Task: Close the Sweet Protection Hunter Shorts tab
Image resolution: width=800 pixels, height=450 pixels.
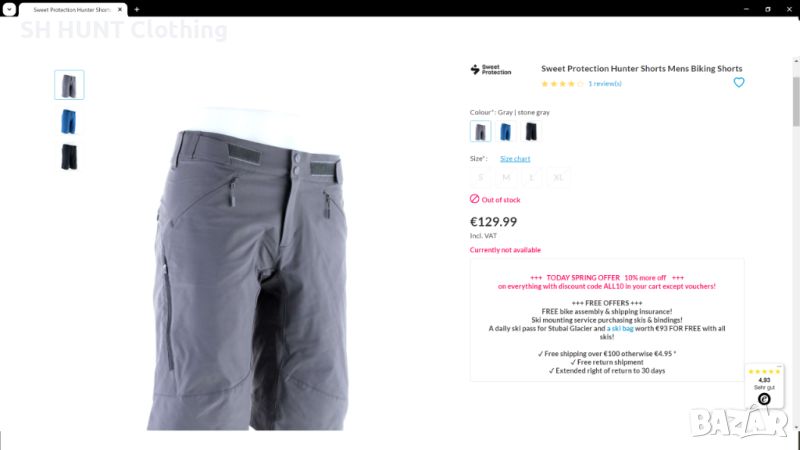Action: pyautogui.click(x=120, y=9)
